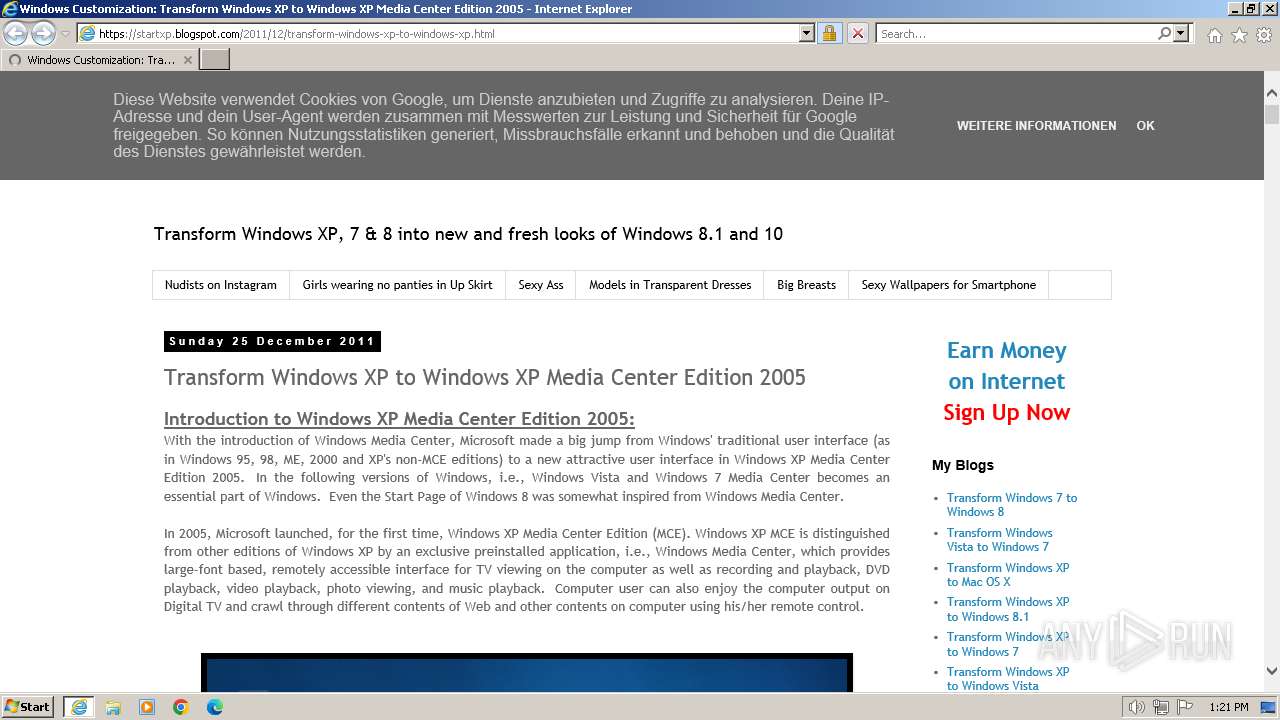Open Girls wearing no panties menu item
Screen dimensions: 1280x720
tap(397, 285)
